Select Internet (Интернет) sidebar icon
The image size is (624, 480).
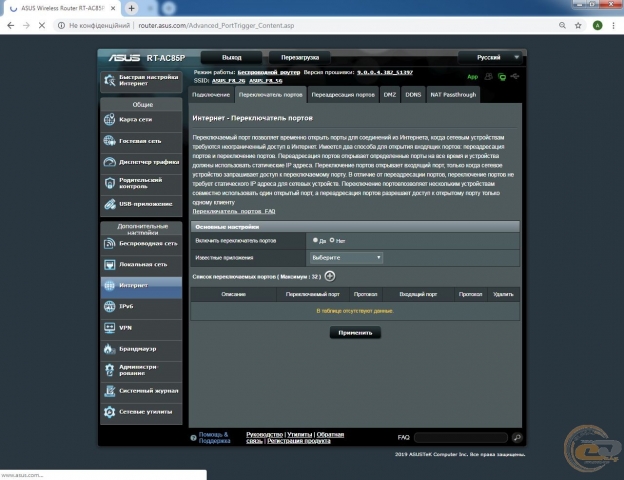tap(109, 285)
